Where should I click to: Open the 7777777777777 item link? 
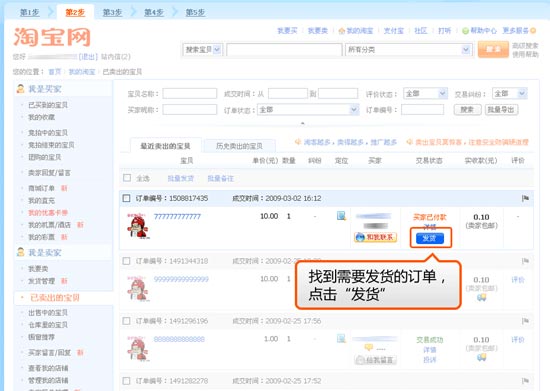point(177,217)
